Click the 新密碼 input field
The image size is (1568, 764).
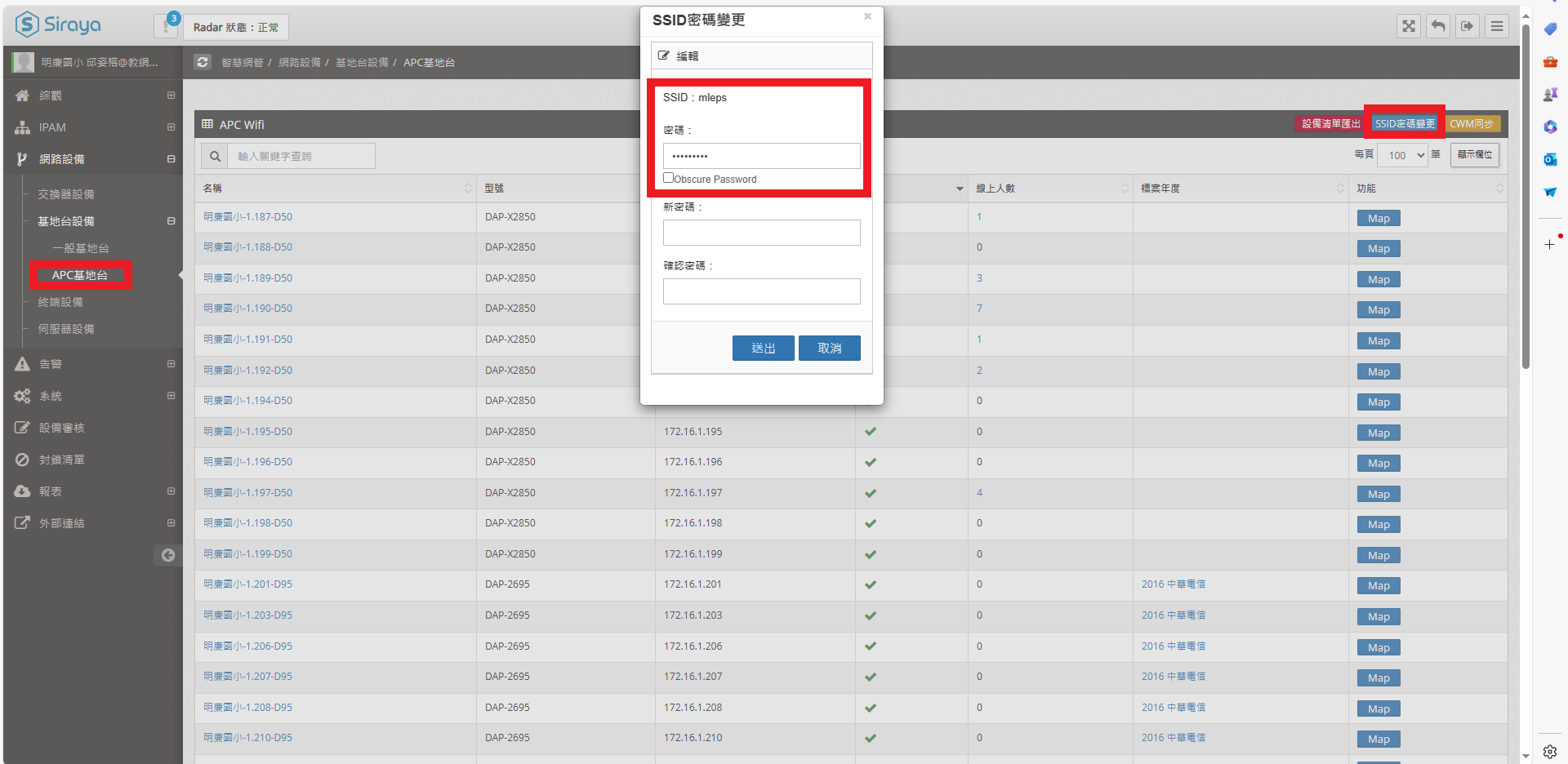pyautogui.click(x=761, y=233)
